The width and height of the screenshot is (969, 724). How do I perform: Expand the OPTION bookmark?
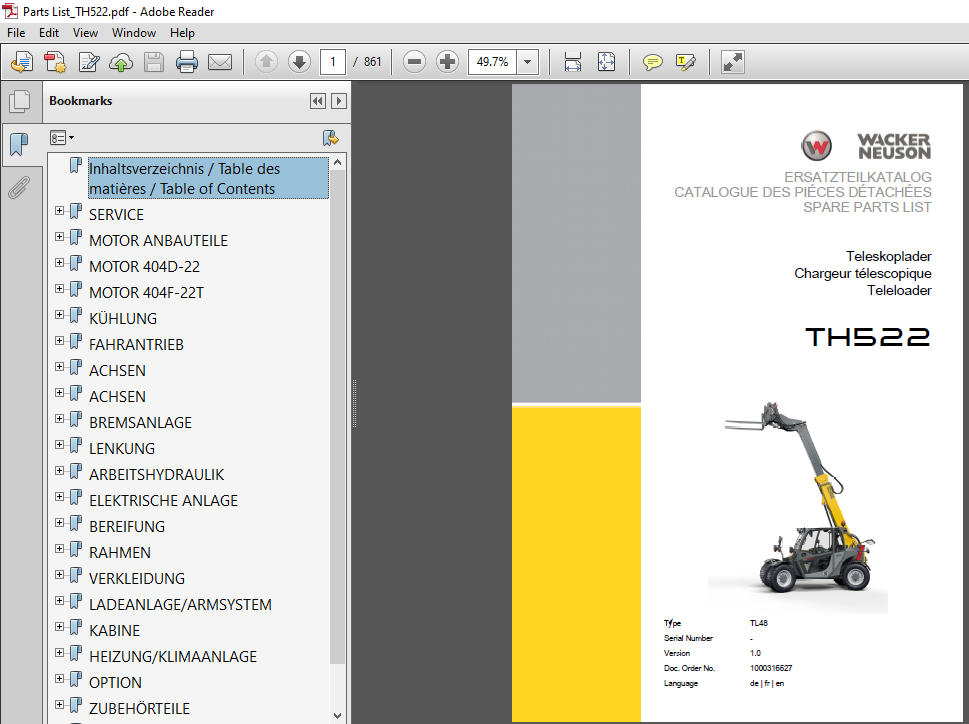coord(59,678)
